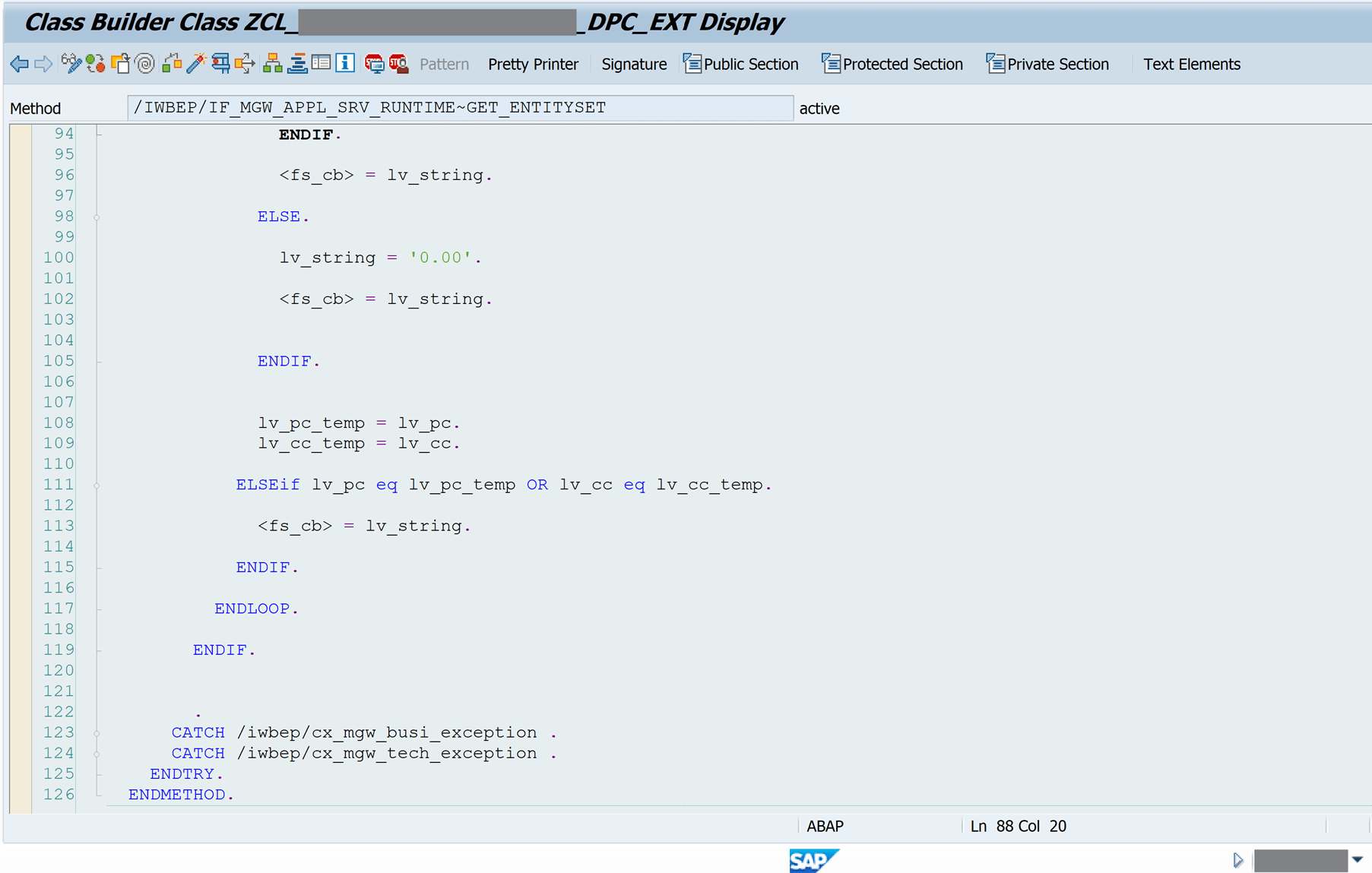This screenshot has width=1372, height=873.
Task: Click the Text Elements option
Action: [1191, 64]
